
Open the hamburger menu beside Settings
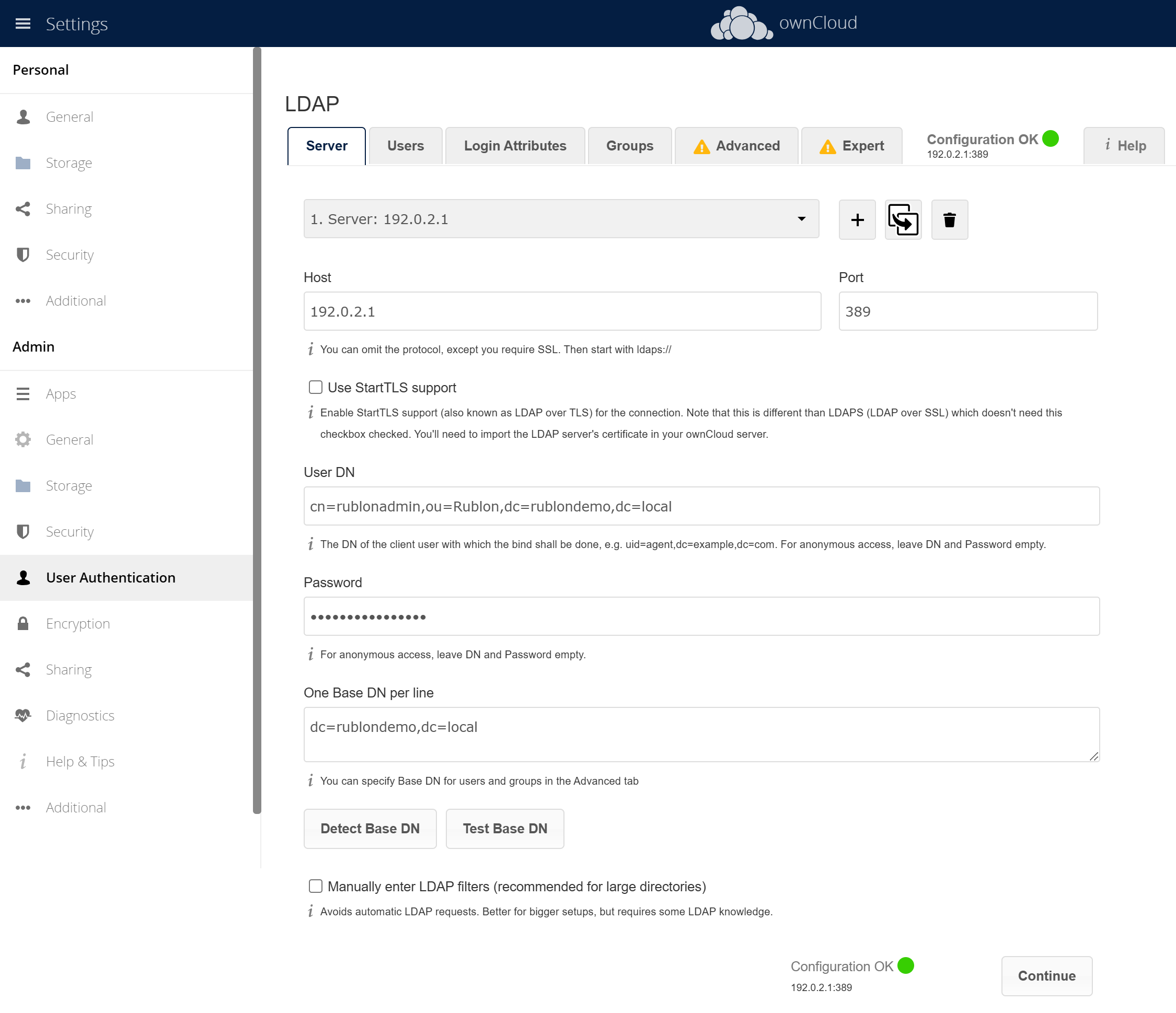tap(22, 24)
